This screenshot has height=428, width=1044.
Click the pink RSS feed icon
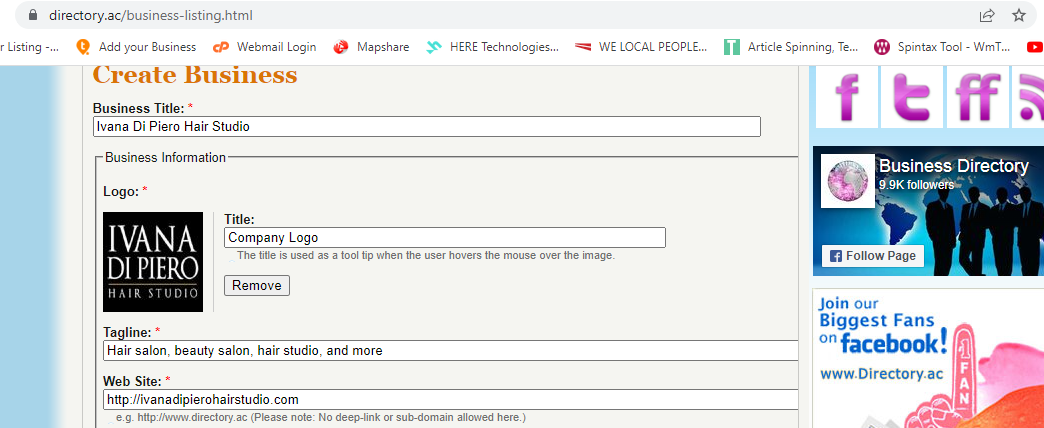tap(1028, 97)
